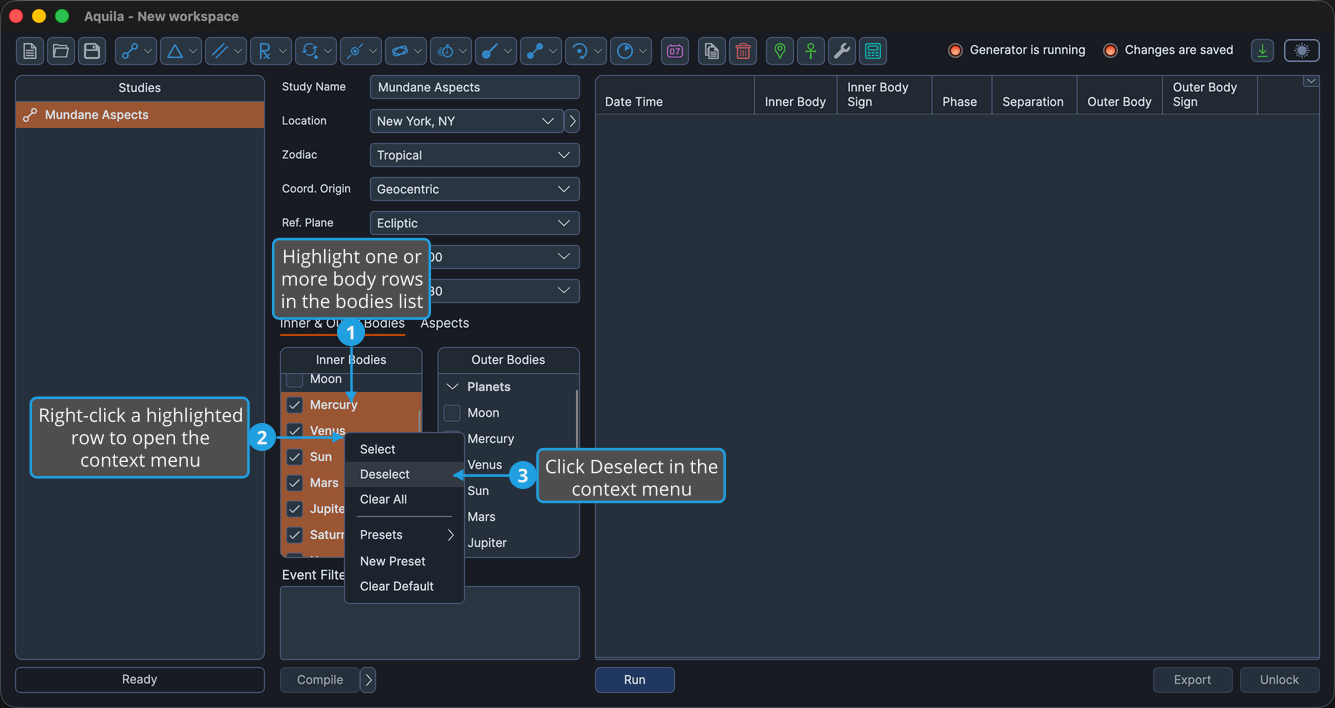Open the Presets submenu
The height and width of the screenshot is (708, 1335).
pos(405,535)
